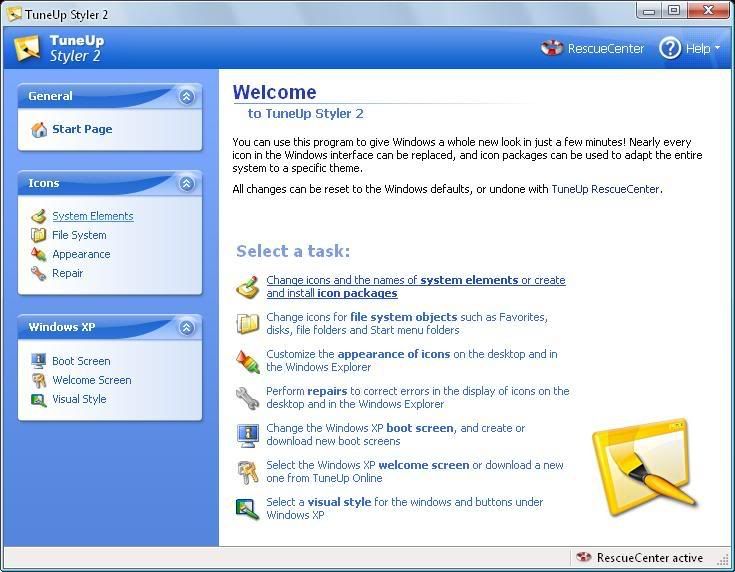This screenshot has width=735, height=572.
Task: Click the Appearance icon in Icons panel
Action: (39, 254)
